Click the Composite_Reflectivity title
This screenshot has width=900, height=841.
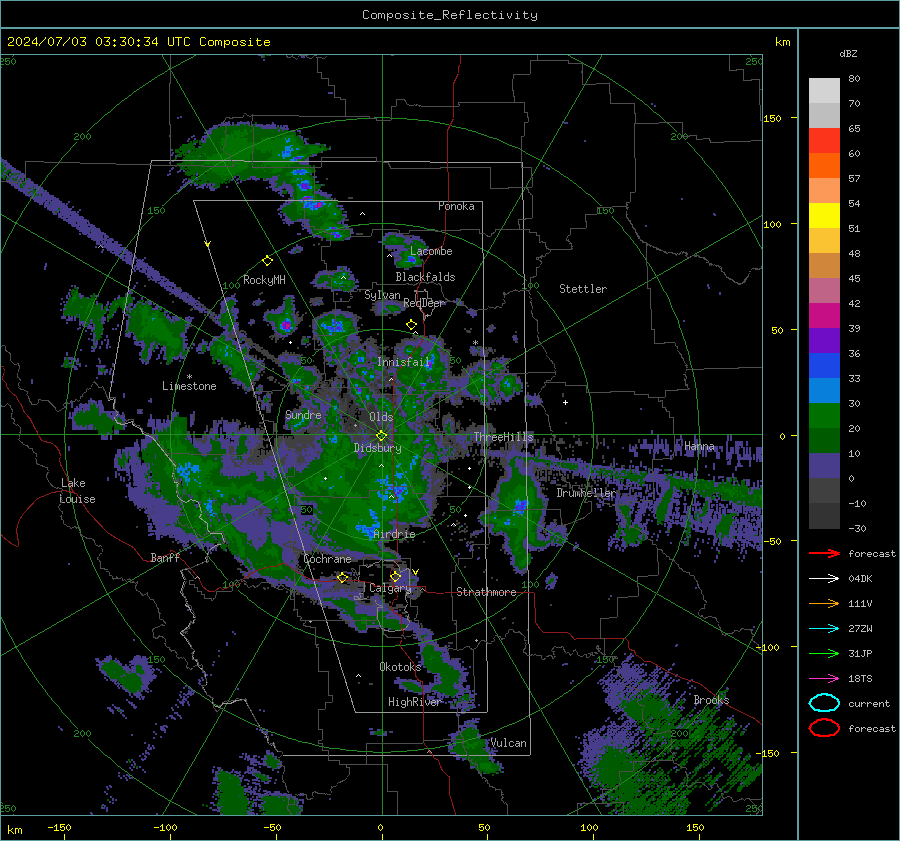[x=450, y=15]
